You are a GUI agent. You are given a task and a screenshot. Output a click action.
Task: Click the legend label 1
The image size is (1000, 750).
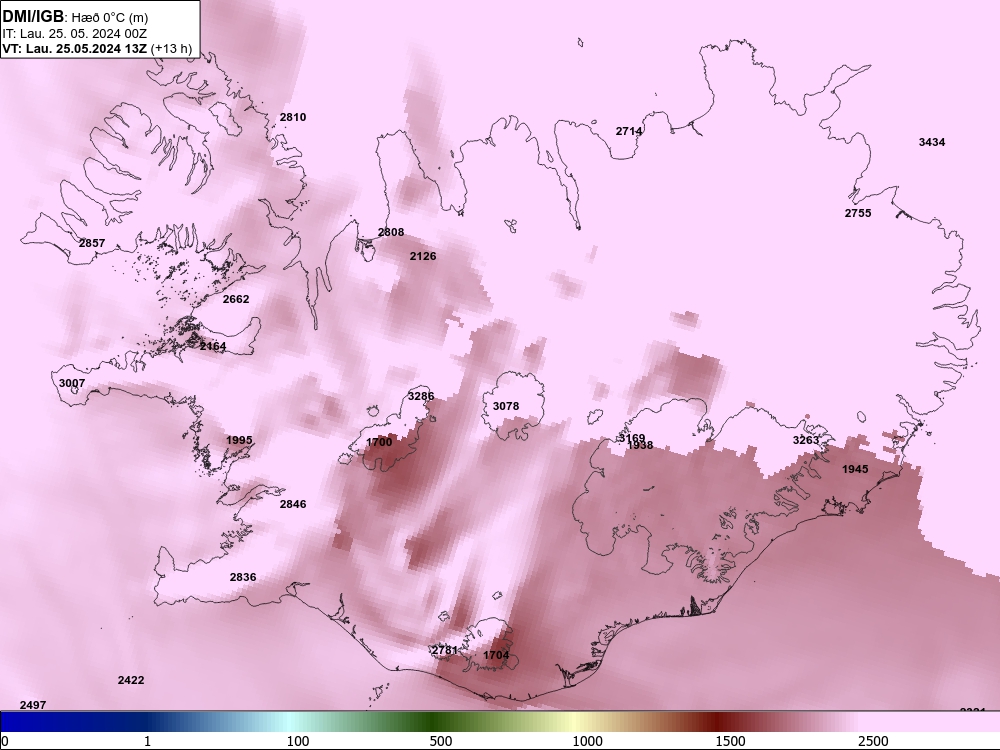click(x=147, y=741)
